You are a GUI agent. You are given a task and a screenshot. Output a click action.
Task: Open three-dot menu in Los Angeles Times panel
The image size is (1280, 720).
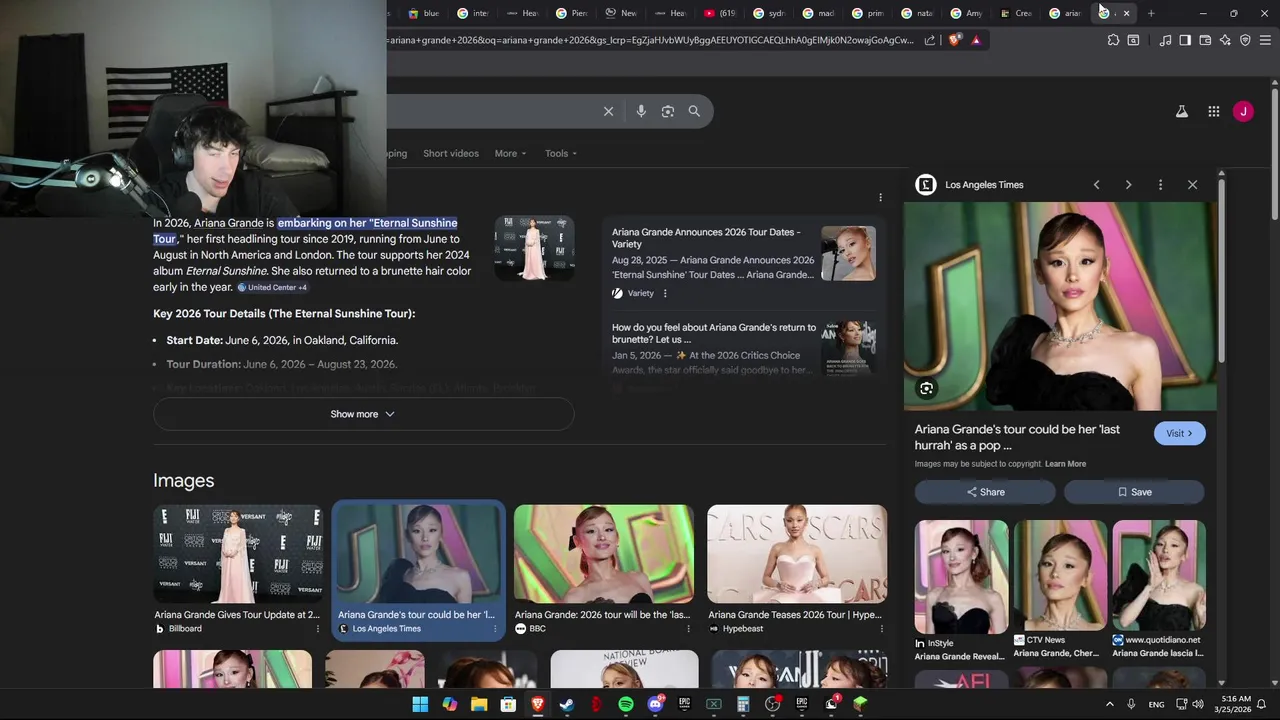1160,185
